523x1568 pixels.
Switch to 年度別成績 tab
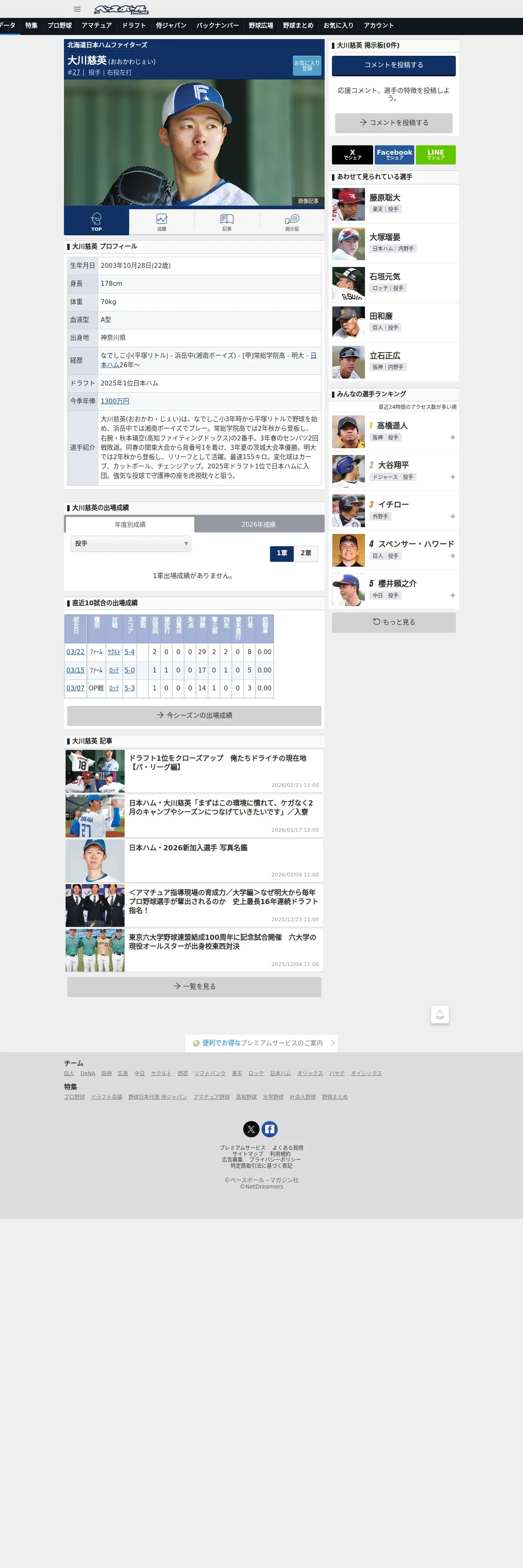point(130,524)
